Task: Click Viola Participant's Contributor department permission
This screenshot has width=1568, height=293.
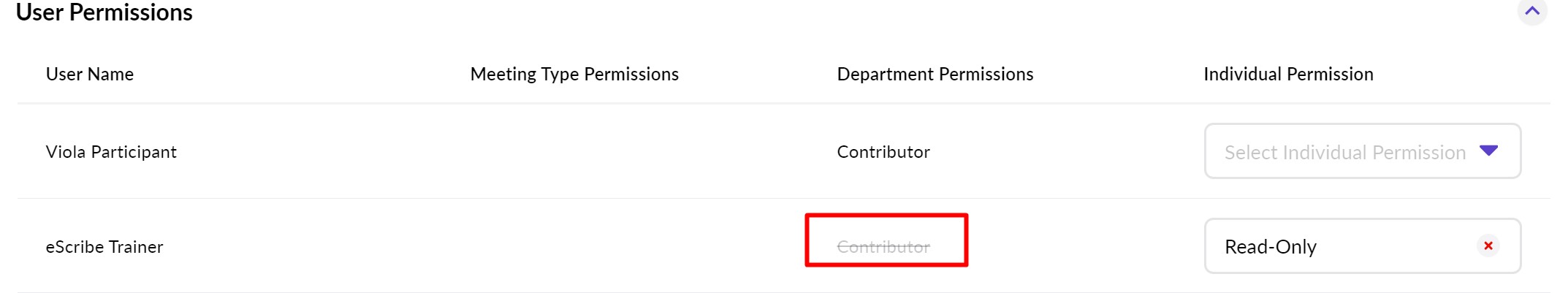Action: point(883,152)
